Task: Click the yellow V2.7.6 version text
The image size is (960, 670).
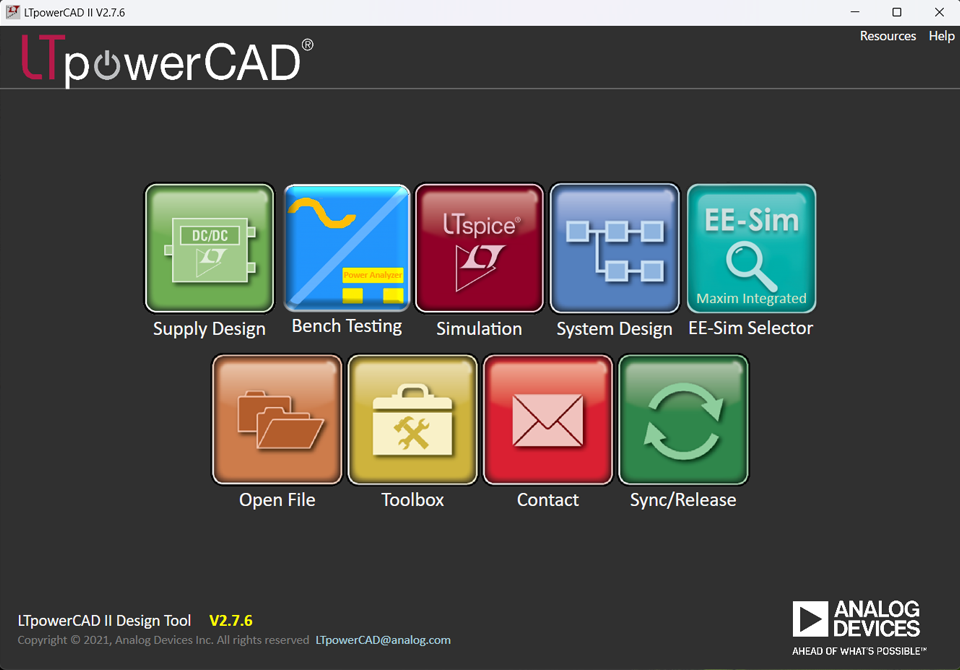Action: (230, 621)
